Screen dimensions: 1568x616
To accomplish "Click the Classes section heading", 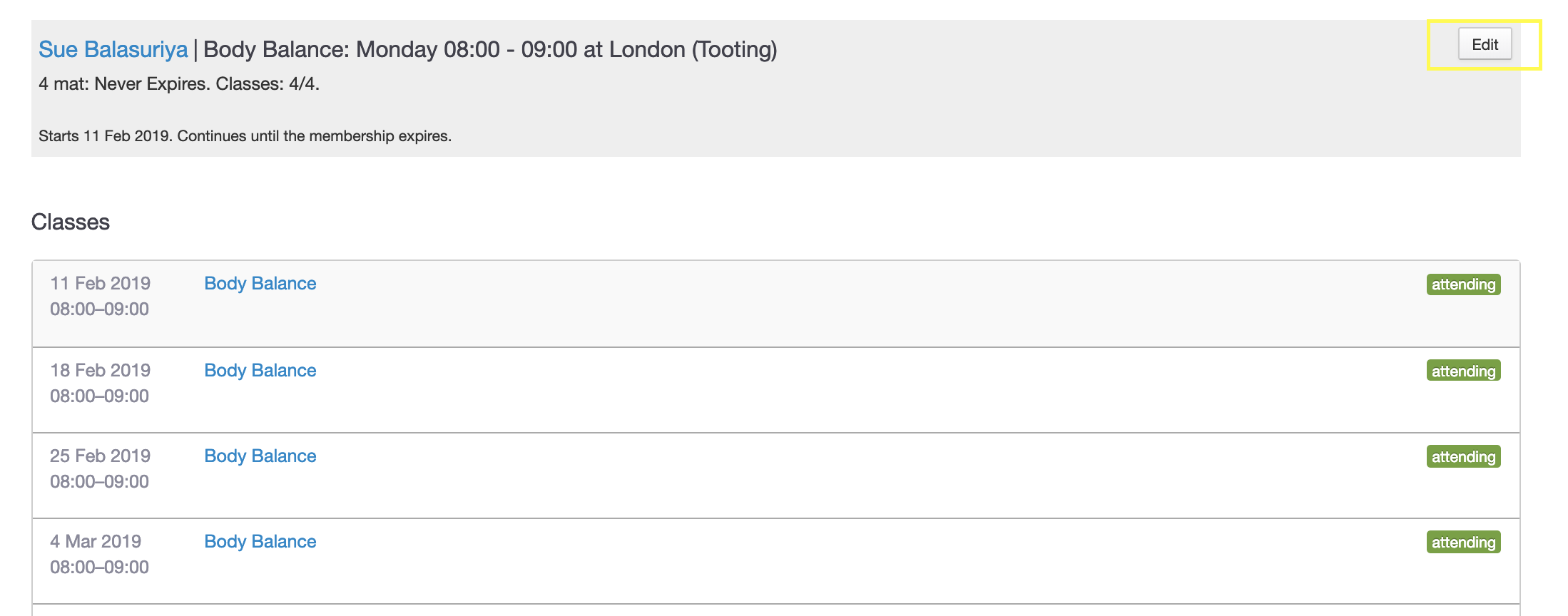I will point(71,222).
